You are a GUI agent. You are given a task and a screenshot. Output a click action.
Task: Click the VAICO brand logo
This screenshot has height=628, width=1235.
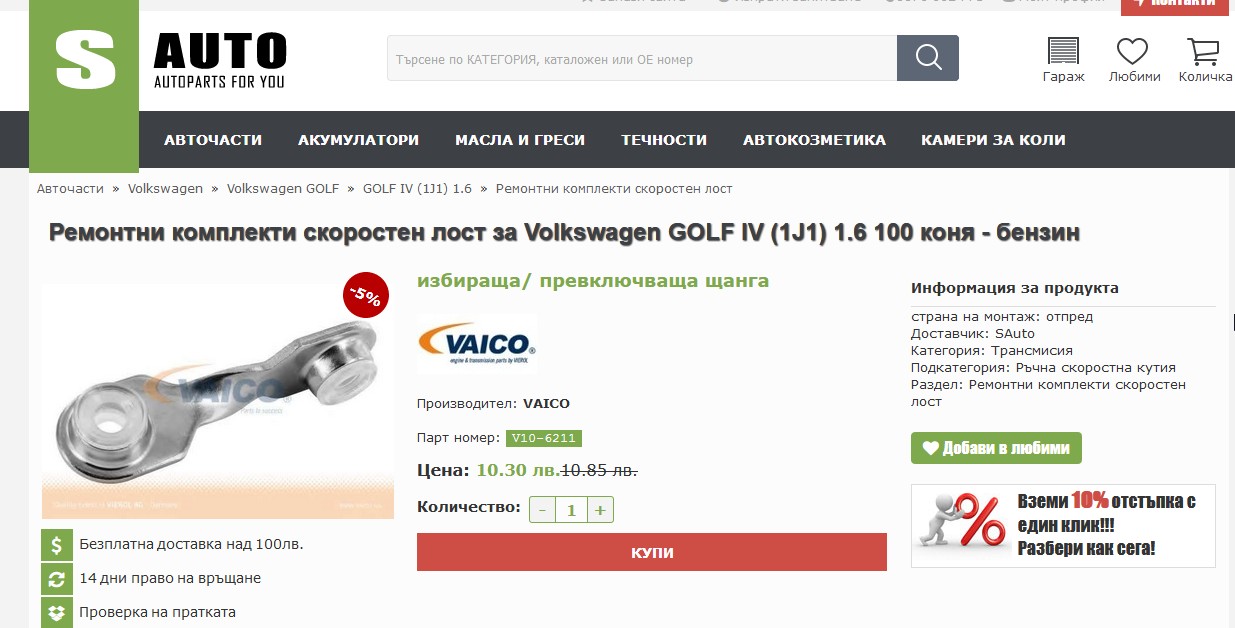(x=477, y=345)
